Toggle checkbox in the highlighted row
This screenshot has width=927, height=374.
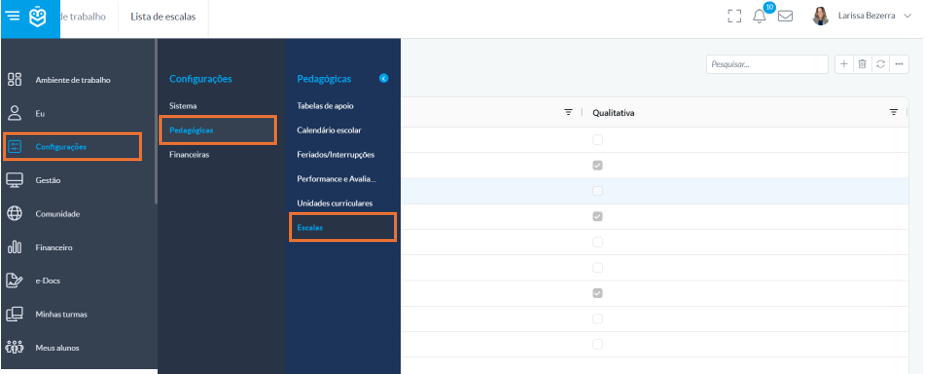pyautogui.click(x=598, y=191)
